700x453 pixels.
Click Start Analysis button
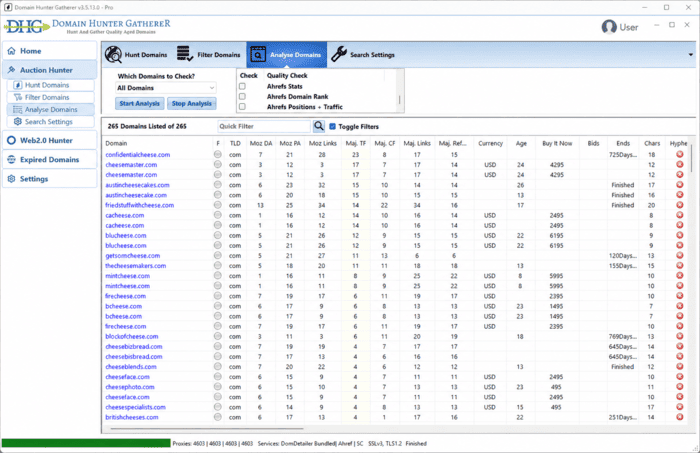pyautogui.click(x=139, y=104)
